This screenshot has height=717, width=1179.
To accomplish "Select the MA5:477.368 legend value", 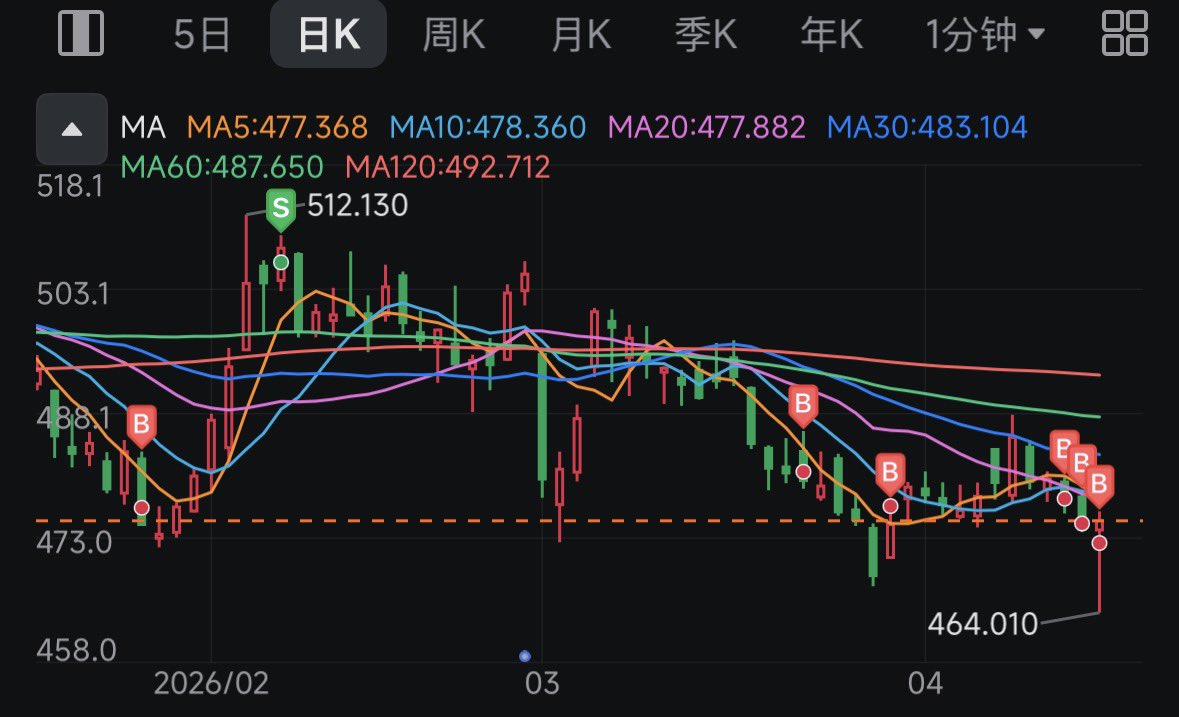I will pyautogui.click(x=277, y=128).
